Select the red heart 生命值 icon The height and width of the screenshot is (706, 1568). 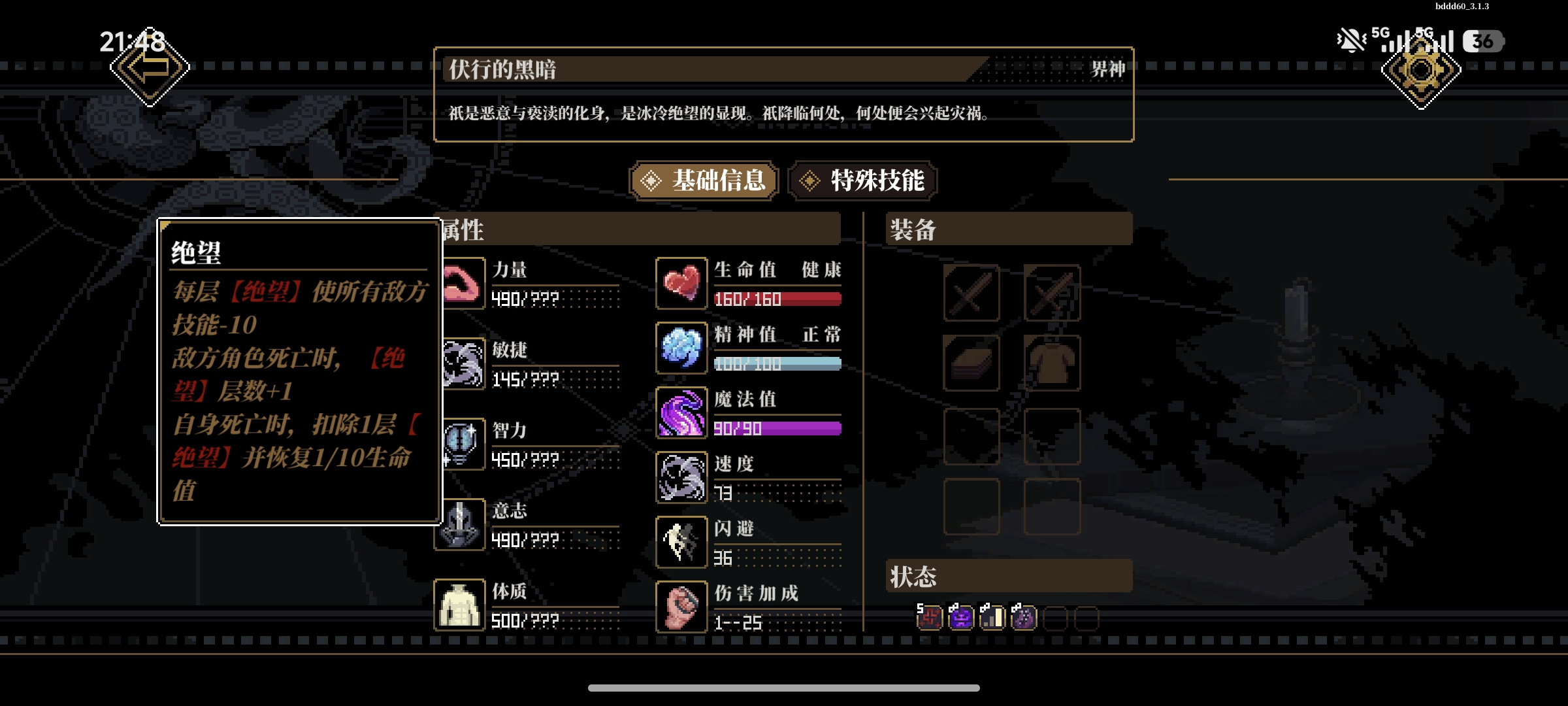[681, 283]
